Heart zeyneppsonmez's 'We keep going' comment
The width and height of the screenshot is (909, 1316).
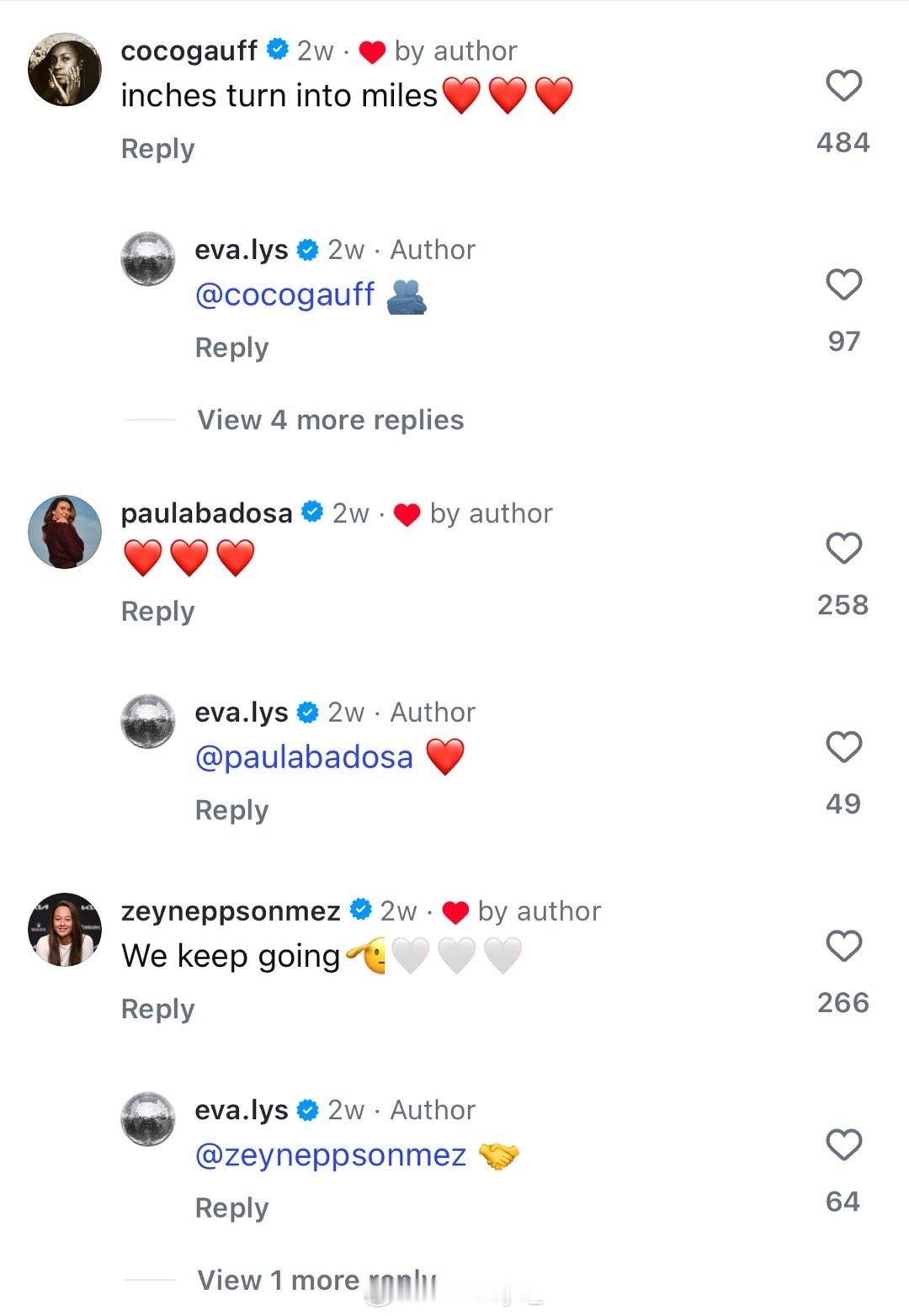coord(843,946)
